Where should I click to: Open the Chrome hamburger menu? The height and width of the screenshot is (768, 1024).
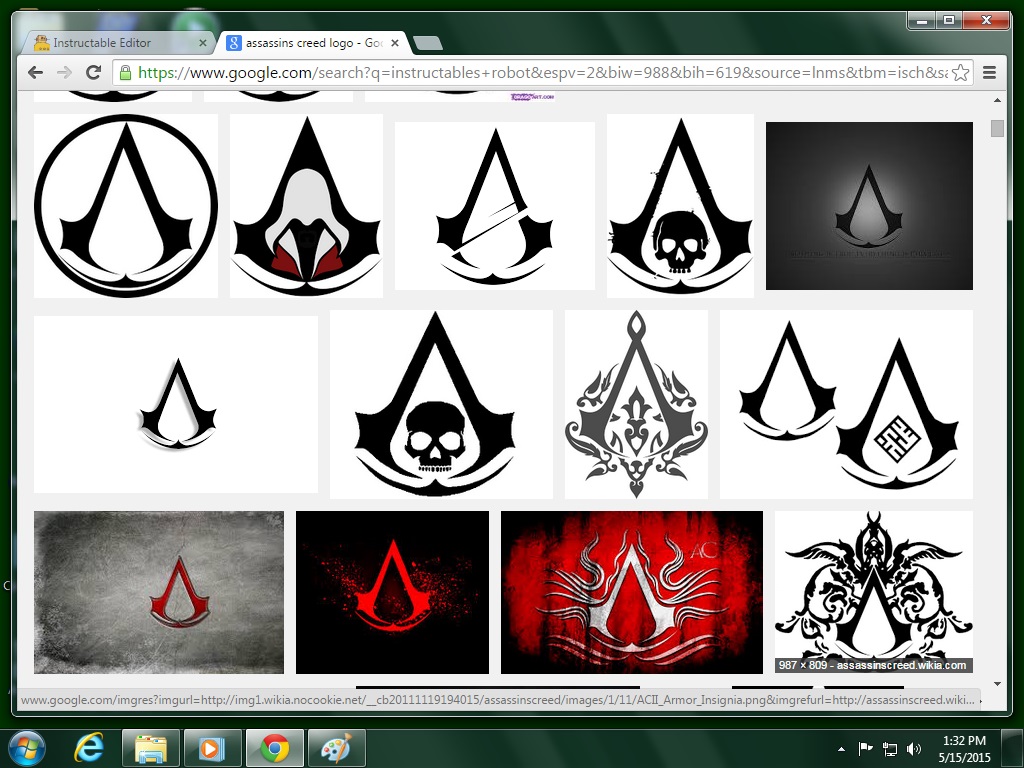click(988, 72)
